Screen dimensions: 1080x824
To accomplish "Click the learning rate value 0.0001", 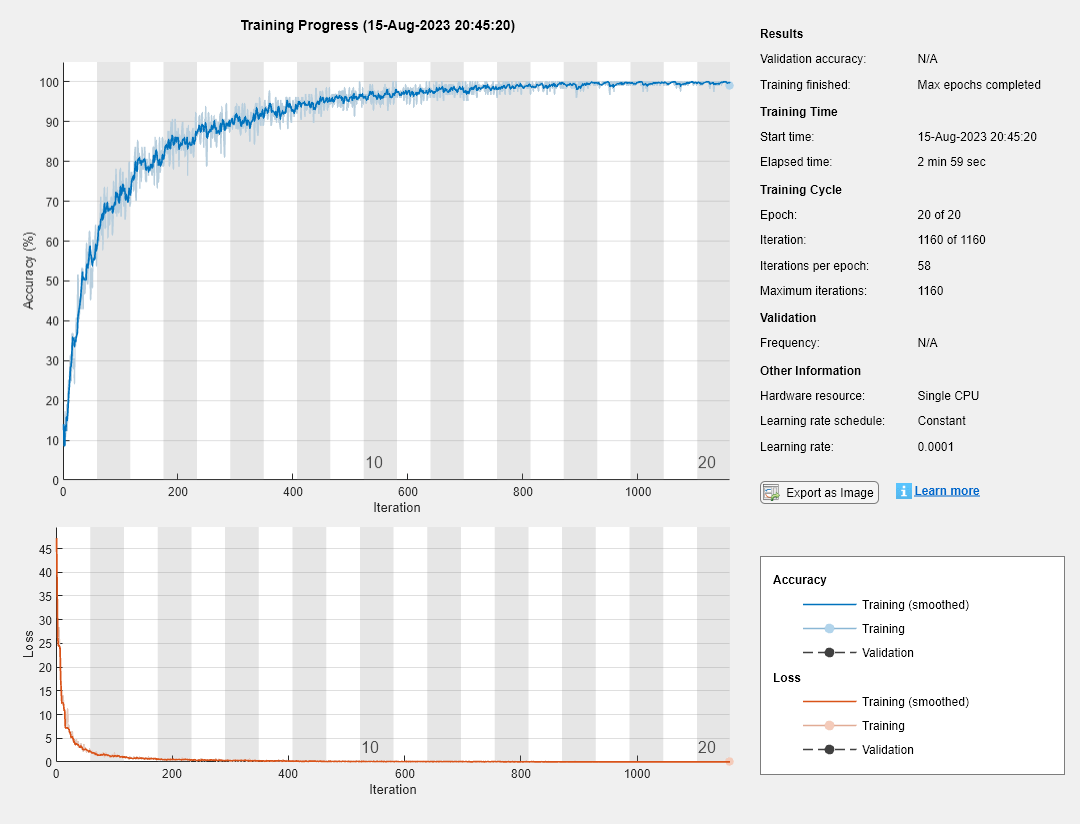I will pyautogui.click(x=935, y=447).
